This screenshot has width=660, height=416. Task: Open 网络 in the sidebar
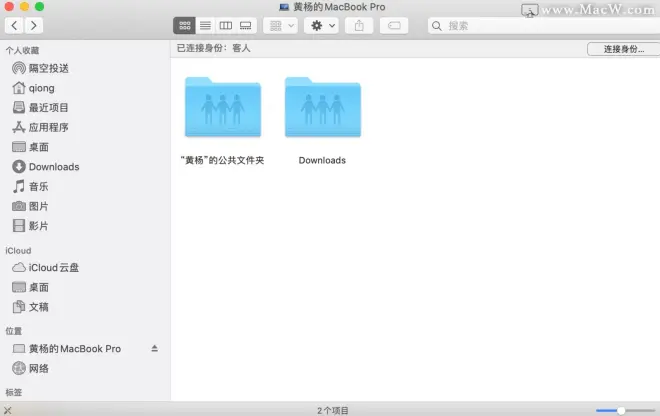pyautogui.click(x=31, y=368)
